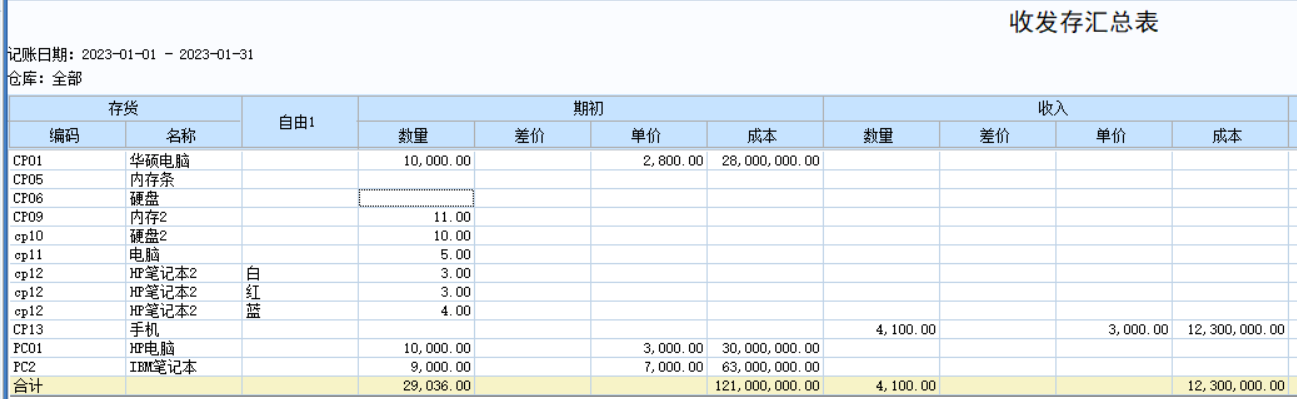This screenshot has height=399, width=1297.
Task: Click the 期初 group header
Action: point(590,107)
